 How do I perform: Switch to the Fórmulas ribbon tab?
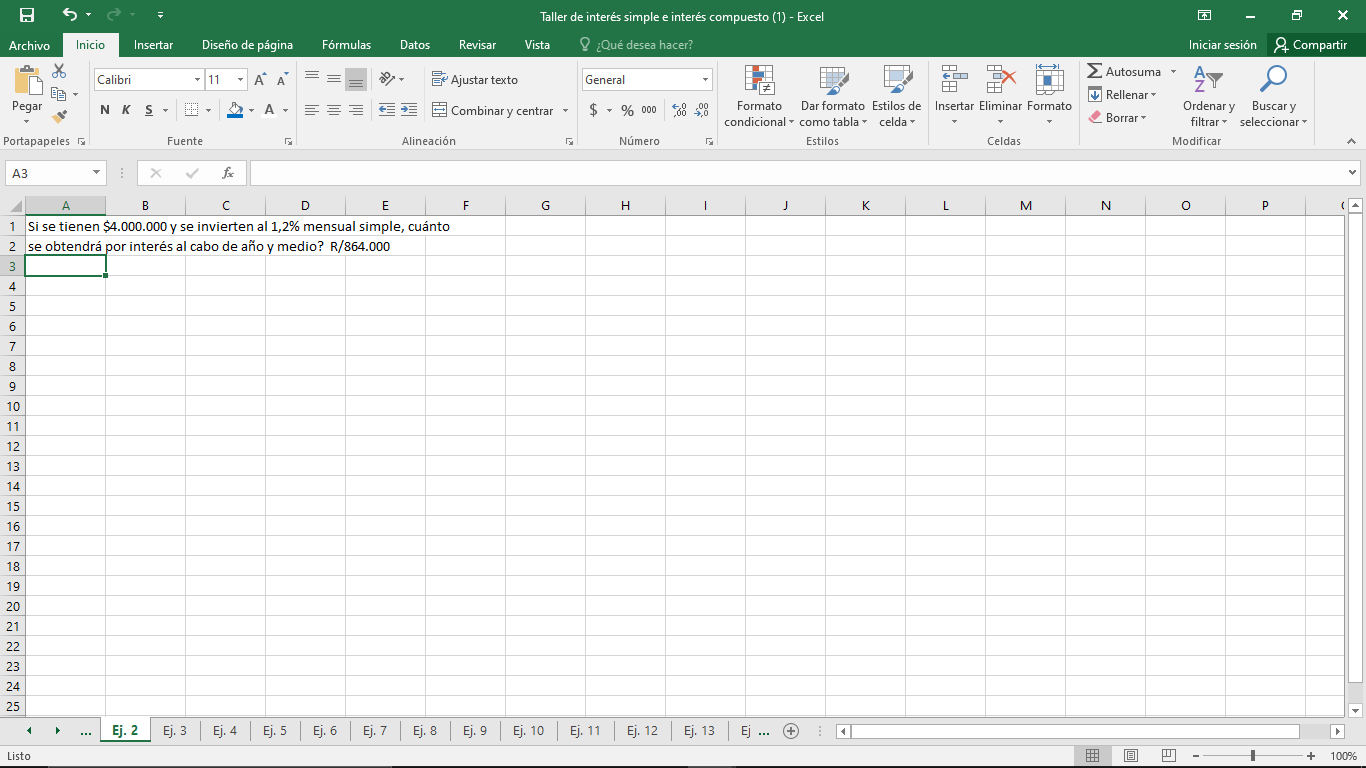[346, 45]
